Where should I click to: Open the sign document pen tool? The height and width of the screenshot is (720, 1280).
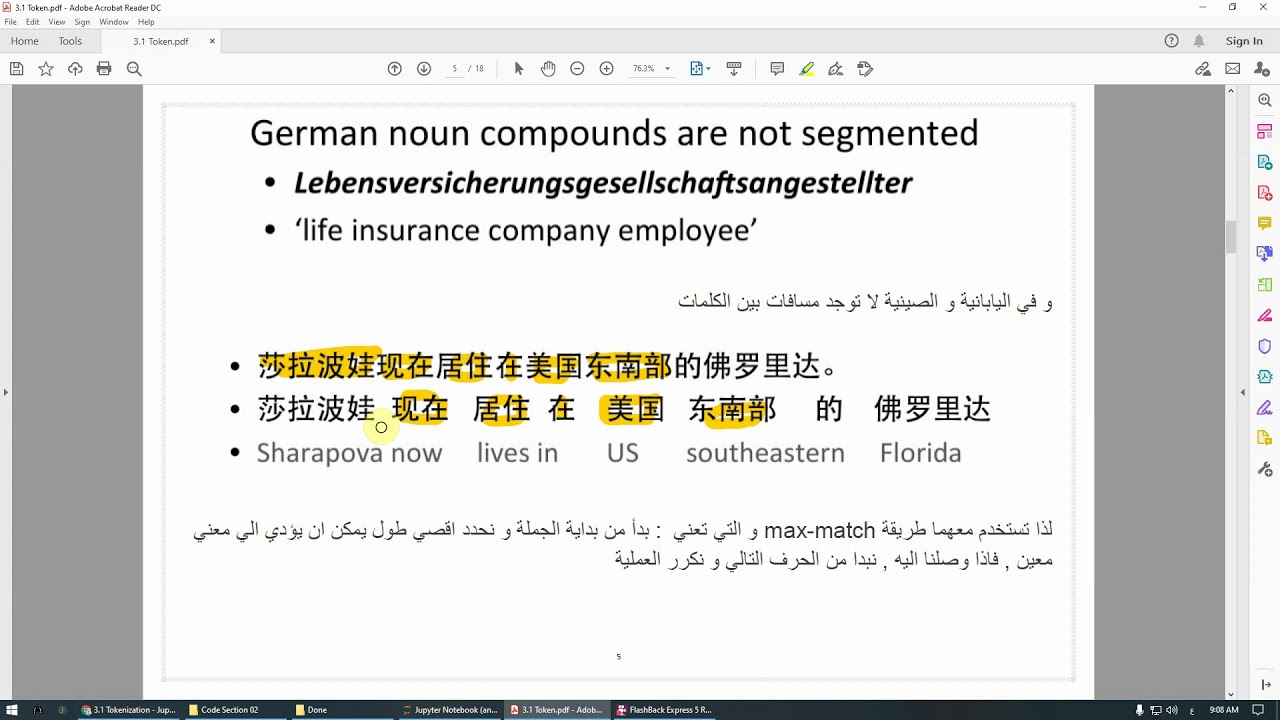[x=836, y=69]
